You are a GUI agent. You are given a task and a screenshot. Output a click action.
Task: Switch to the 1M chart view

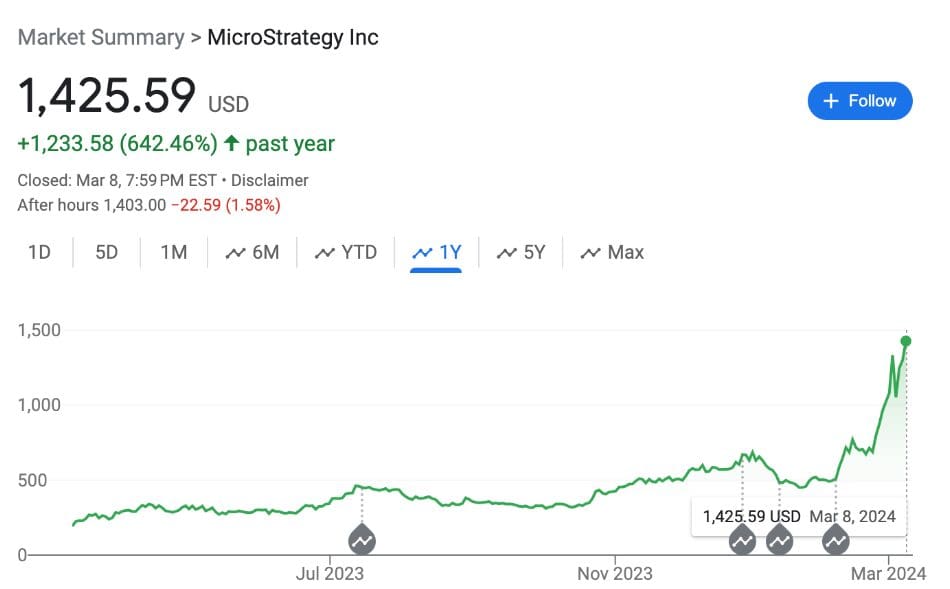(x=173, y=252)
